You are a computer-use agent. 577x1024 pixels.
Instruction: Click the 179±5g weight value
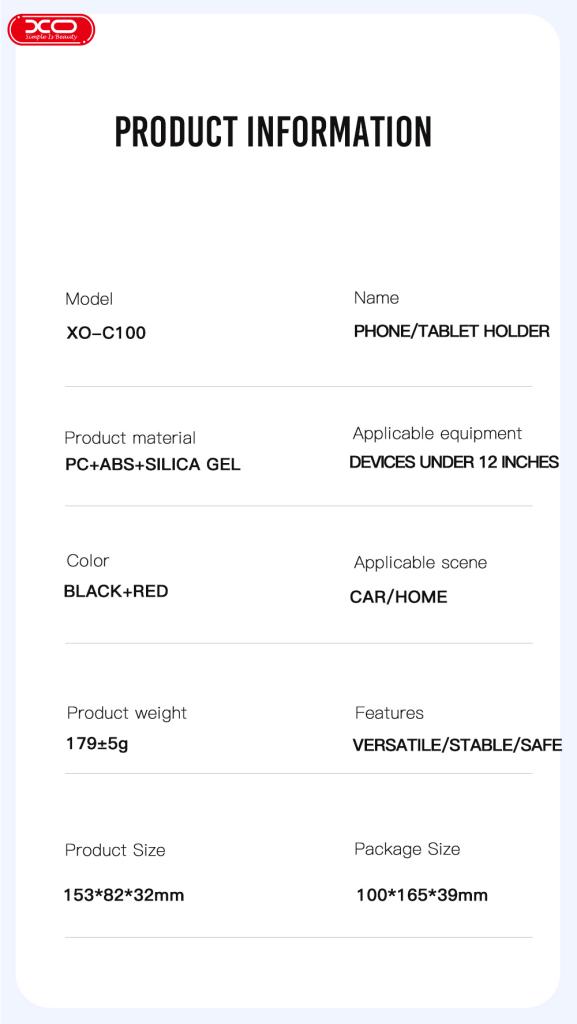tap(97, 743)
